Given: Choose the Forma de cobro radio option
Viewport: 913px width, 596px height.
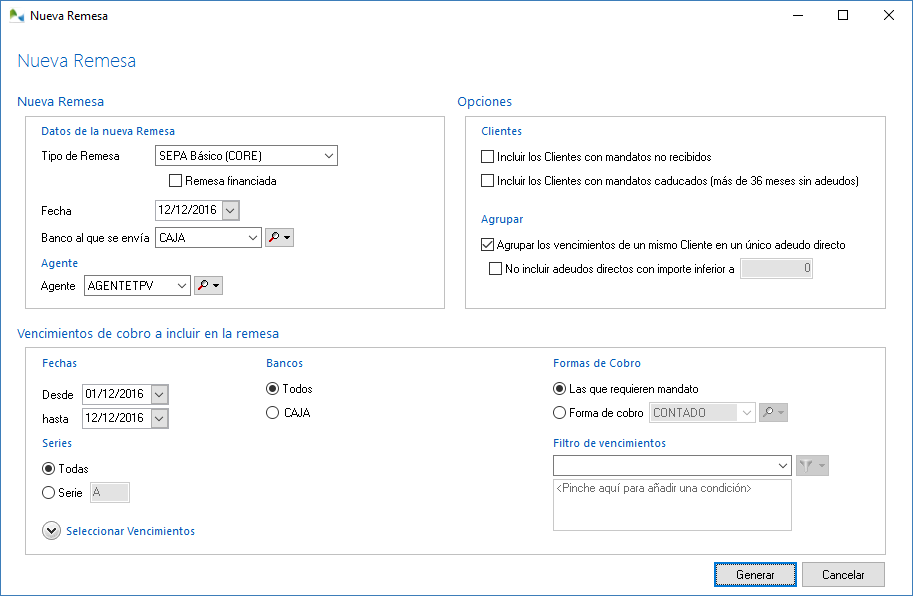Looking at the screenshot, I should point(559,413).
